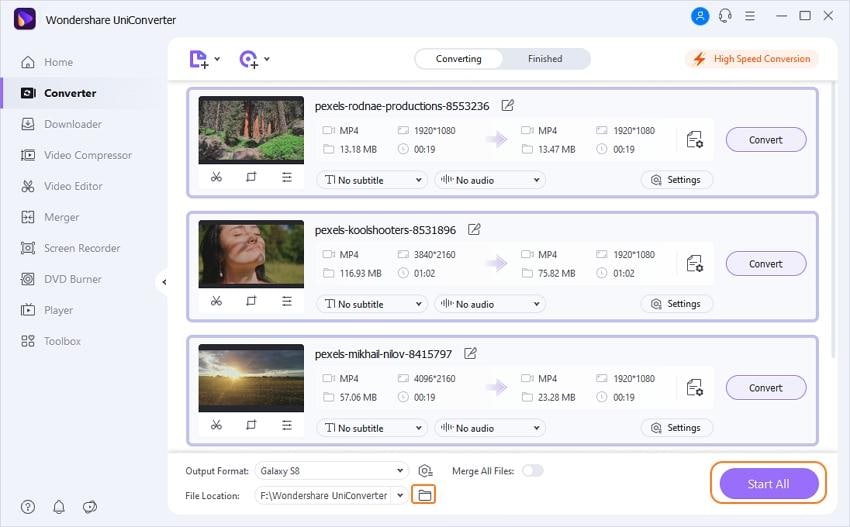Image resolution: width=850 pixels, height=527 pixels.
Task: Switch to the Converting tab
Action: coord(459,59)
